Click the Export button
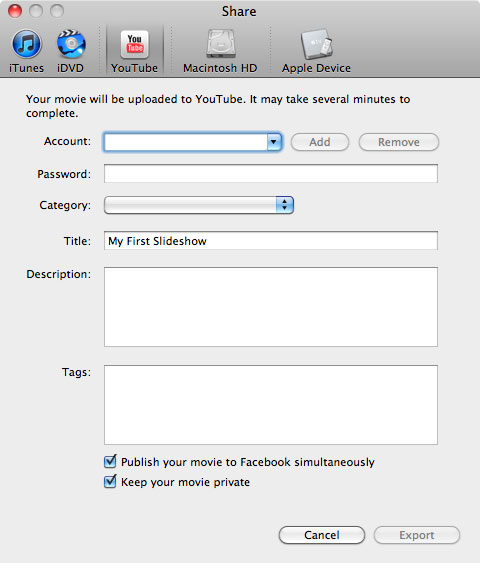Screen dimensions: 480x563 pos(416,535)
